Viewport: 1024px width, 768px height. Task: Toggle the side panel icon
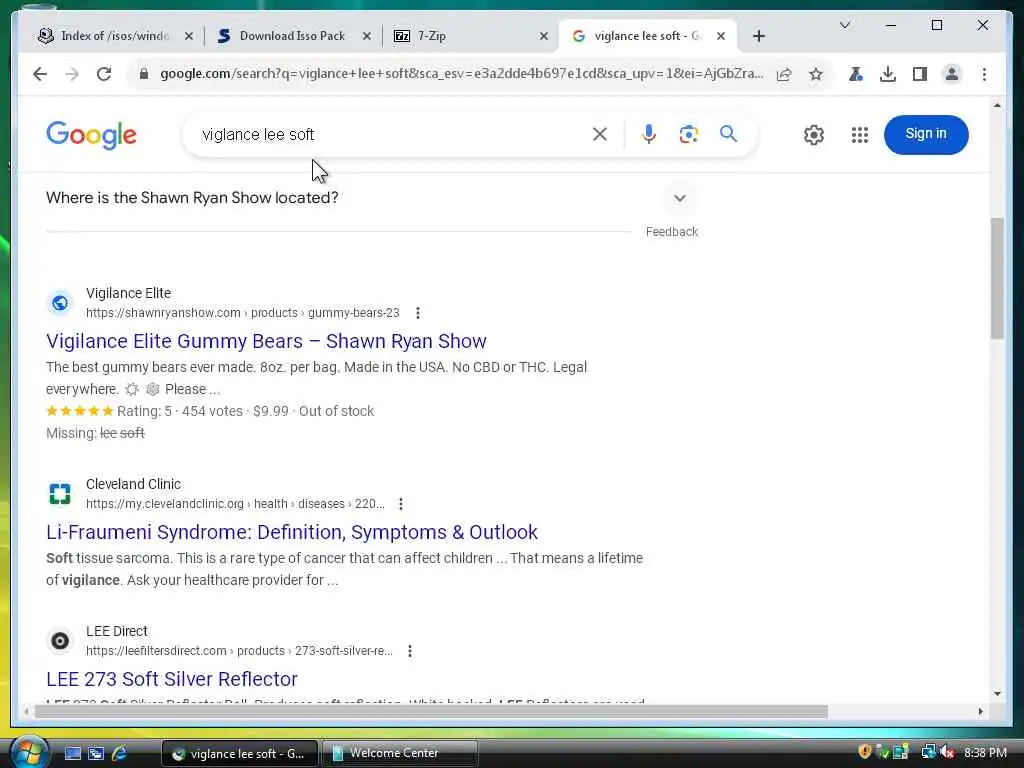920,74
